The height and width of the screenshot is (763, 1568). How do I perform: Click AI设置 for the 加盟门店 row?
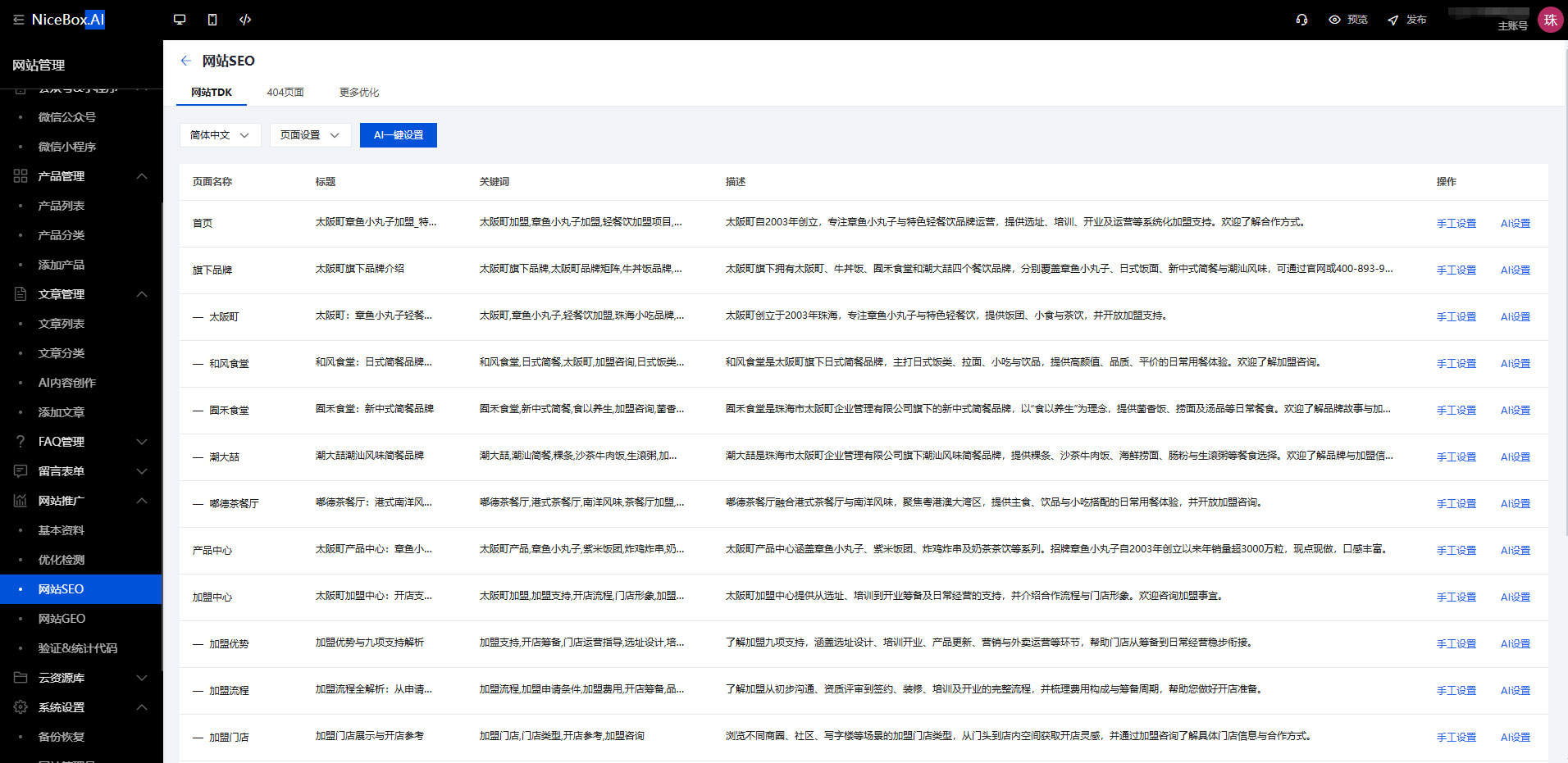click(1515, 737)
